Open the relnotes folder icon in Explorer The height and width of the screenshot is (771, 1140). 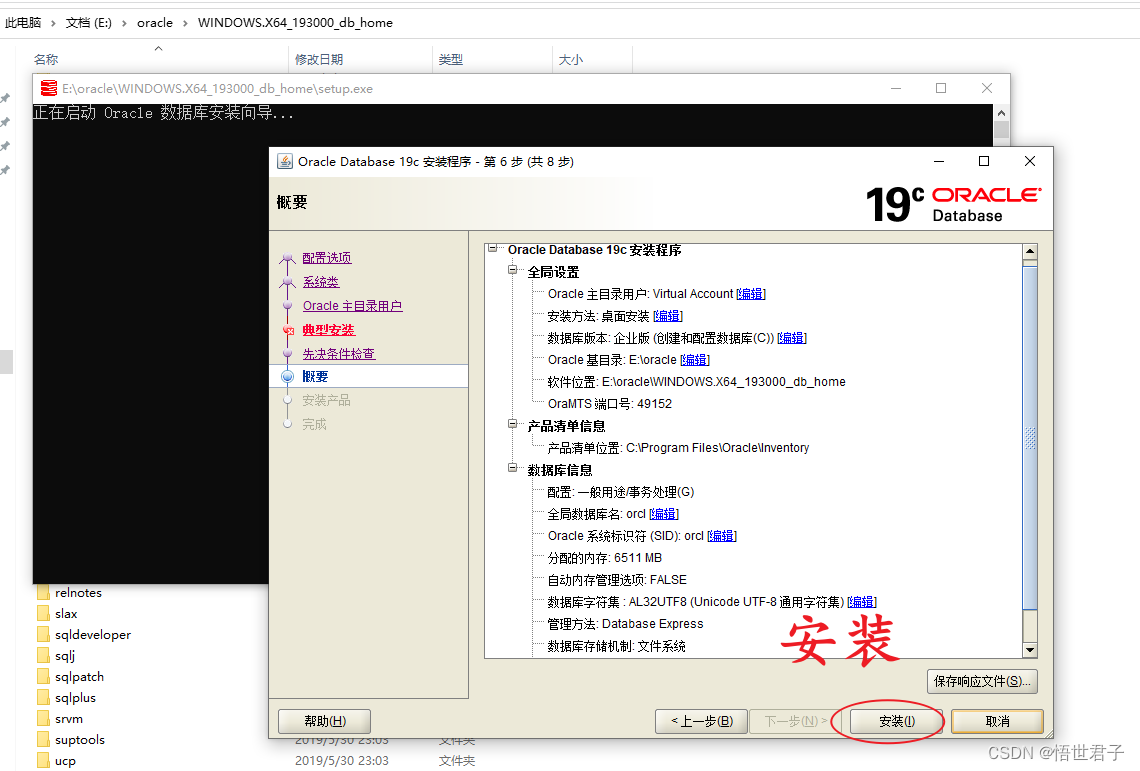tap(43, 592)
